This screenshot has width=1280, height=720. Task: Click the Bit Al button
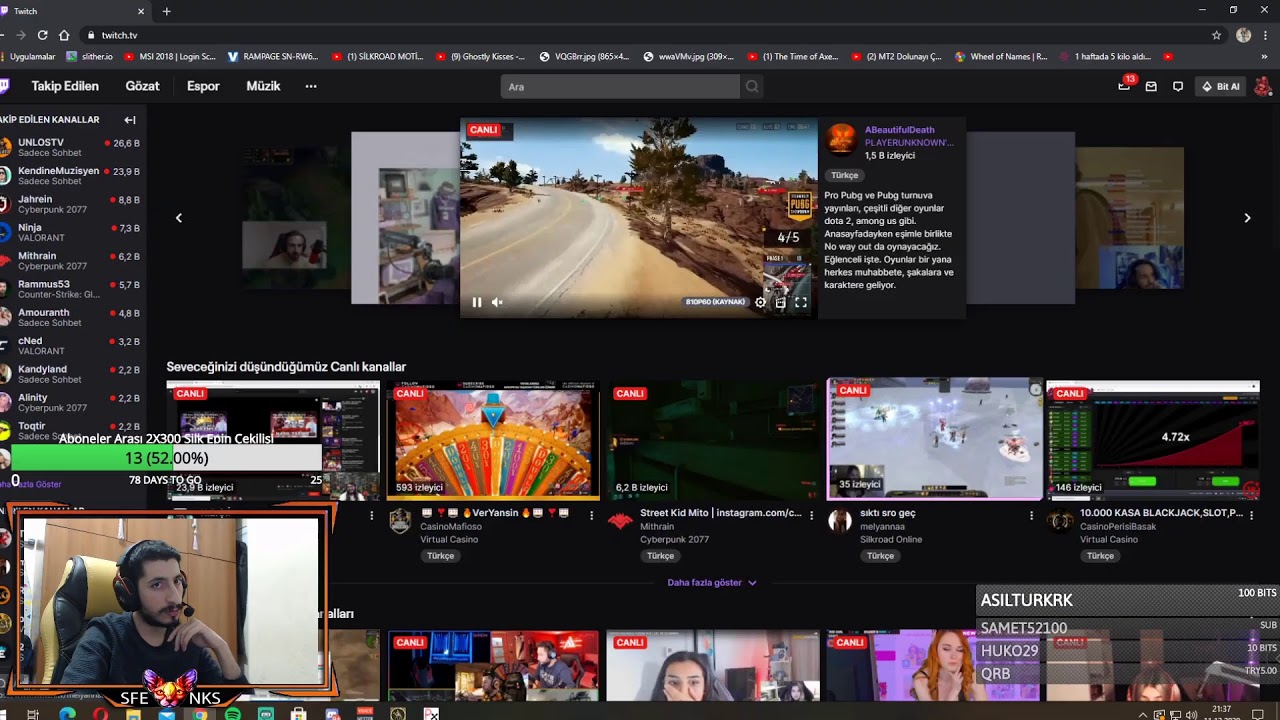(x=1221, y=87)
